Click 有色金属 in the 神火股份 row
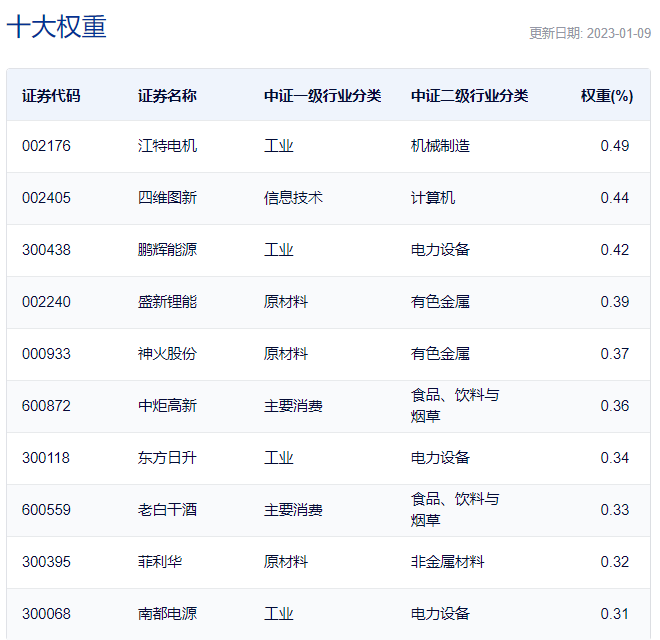 [x=440, y=354]
